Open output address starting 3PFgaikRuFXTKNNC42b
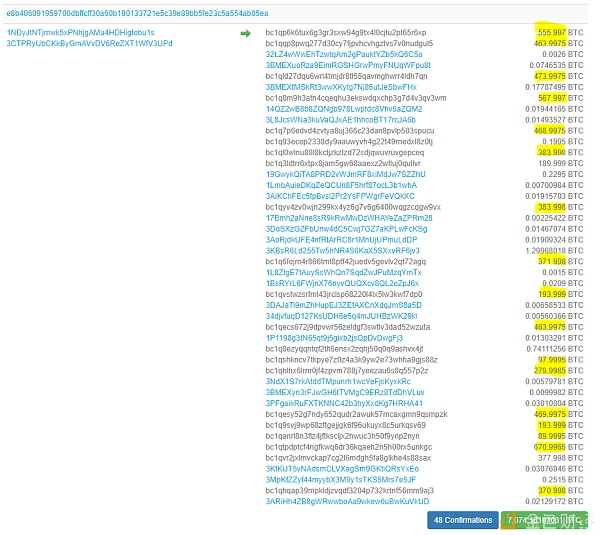Viewport: 600px width, 535px height. point(344,403)
